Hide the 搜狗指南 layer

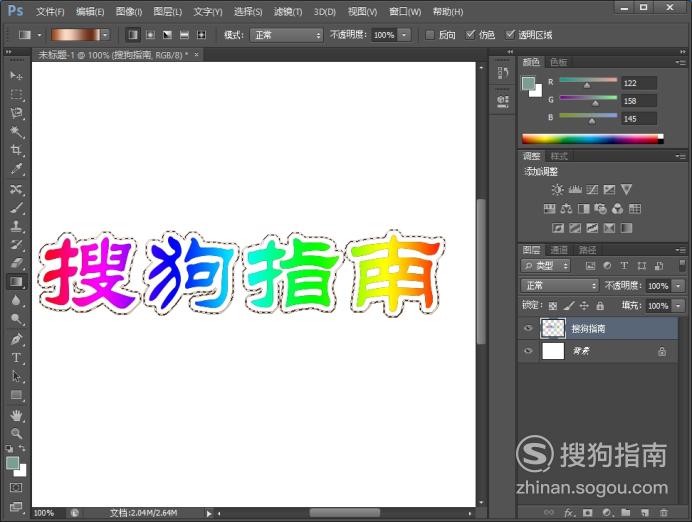(x=528, y=328)
